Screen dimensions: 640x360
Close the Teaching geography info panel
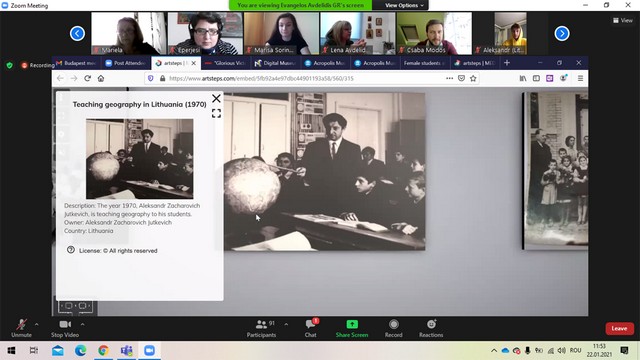(216, 98)
